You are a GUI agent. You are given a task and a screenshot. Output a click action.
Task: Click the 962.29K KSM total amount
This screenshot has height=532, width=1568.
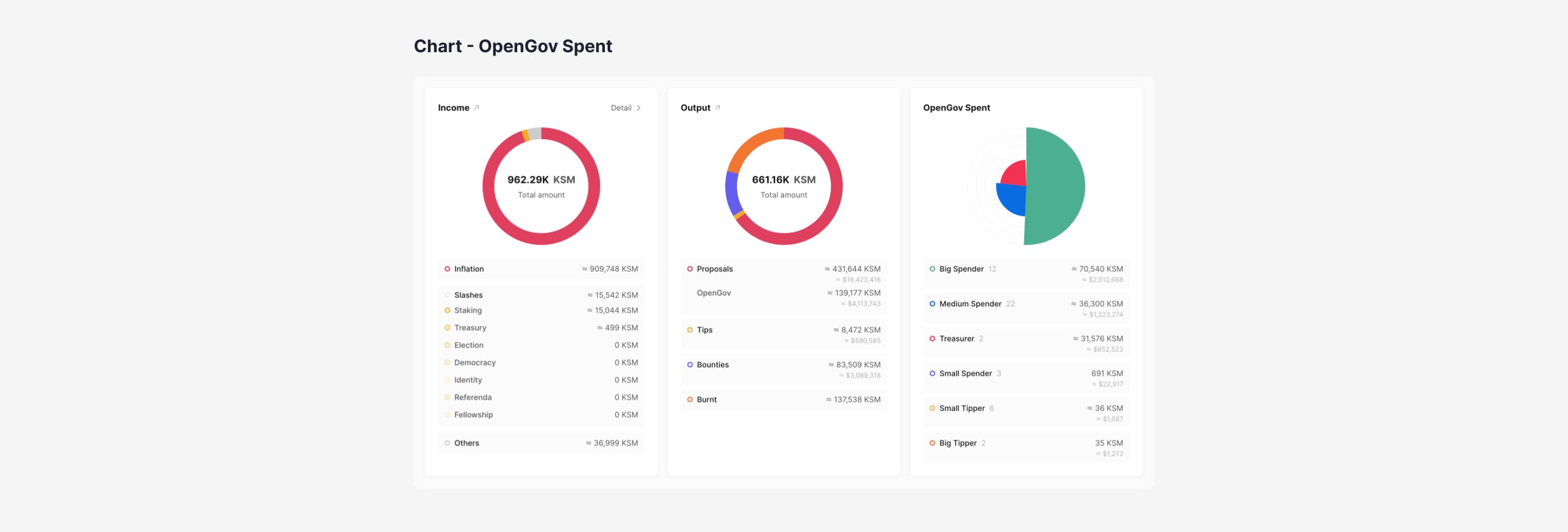tap(541, 180)
